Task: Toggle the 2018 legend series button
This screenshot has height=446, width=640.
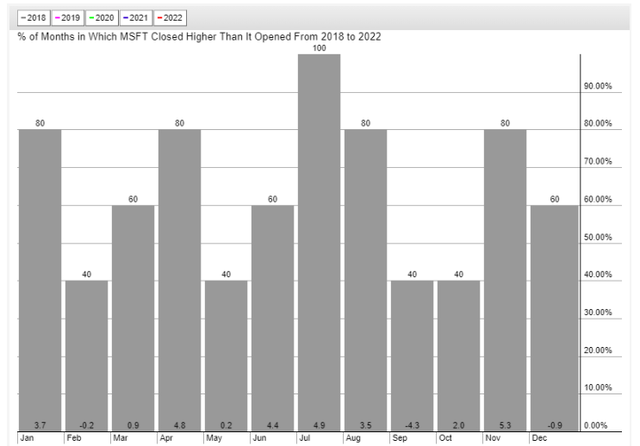Action: click(x=33, y=18)
